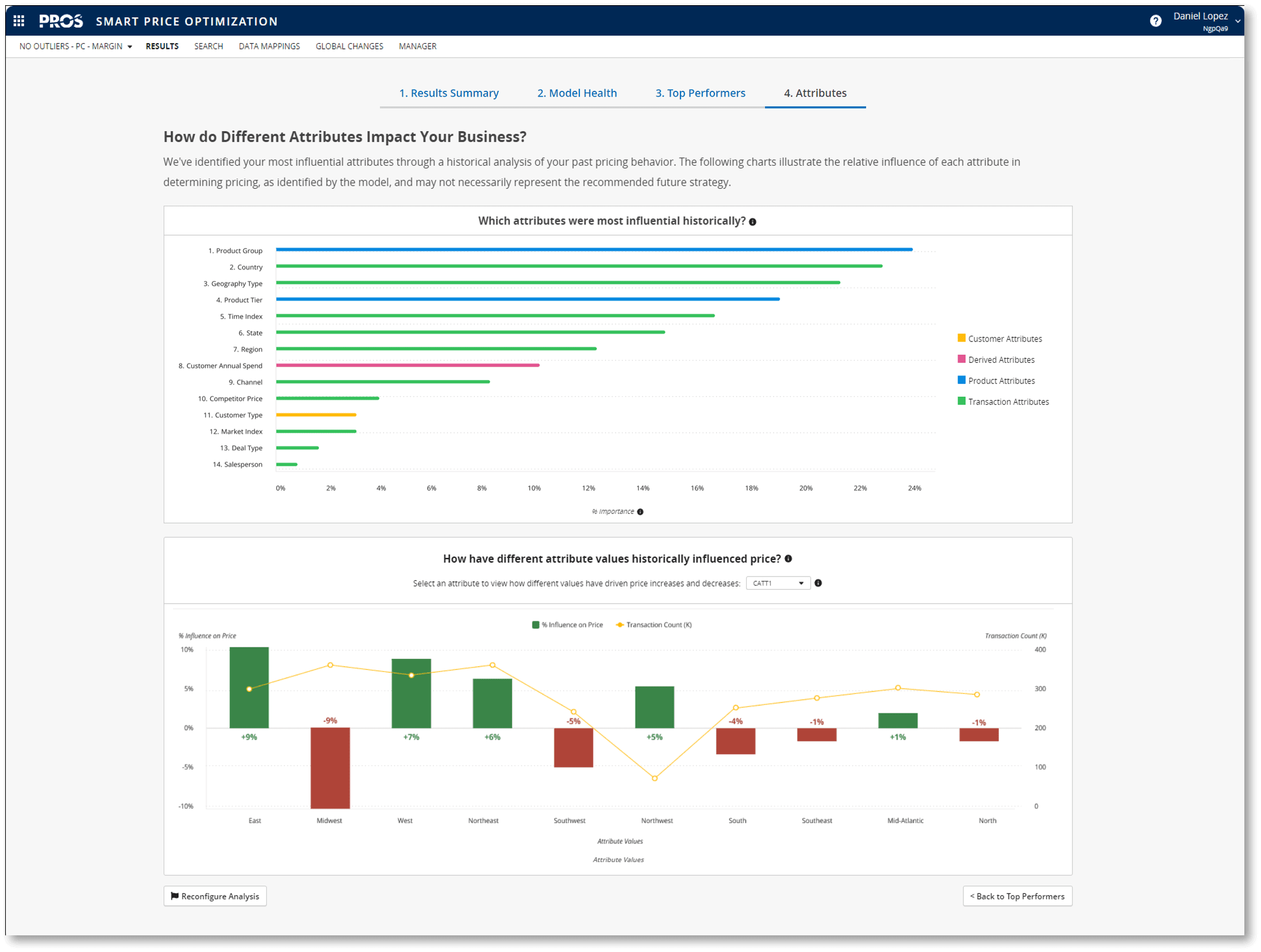Open the help question mark icon
Viewport: 1261px width, 952px height.
pos(1155,21)
